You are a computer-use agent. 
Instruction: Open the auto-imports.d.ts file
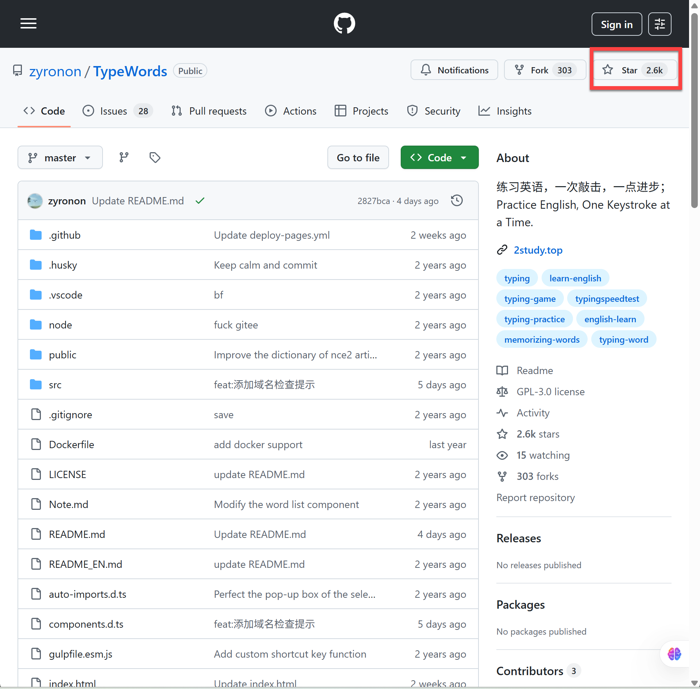point(88,594)
